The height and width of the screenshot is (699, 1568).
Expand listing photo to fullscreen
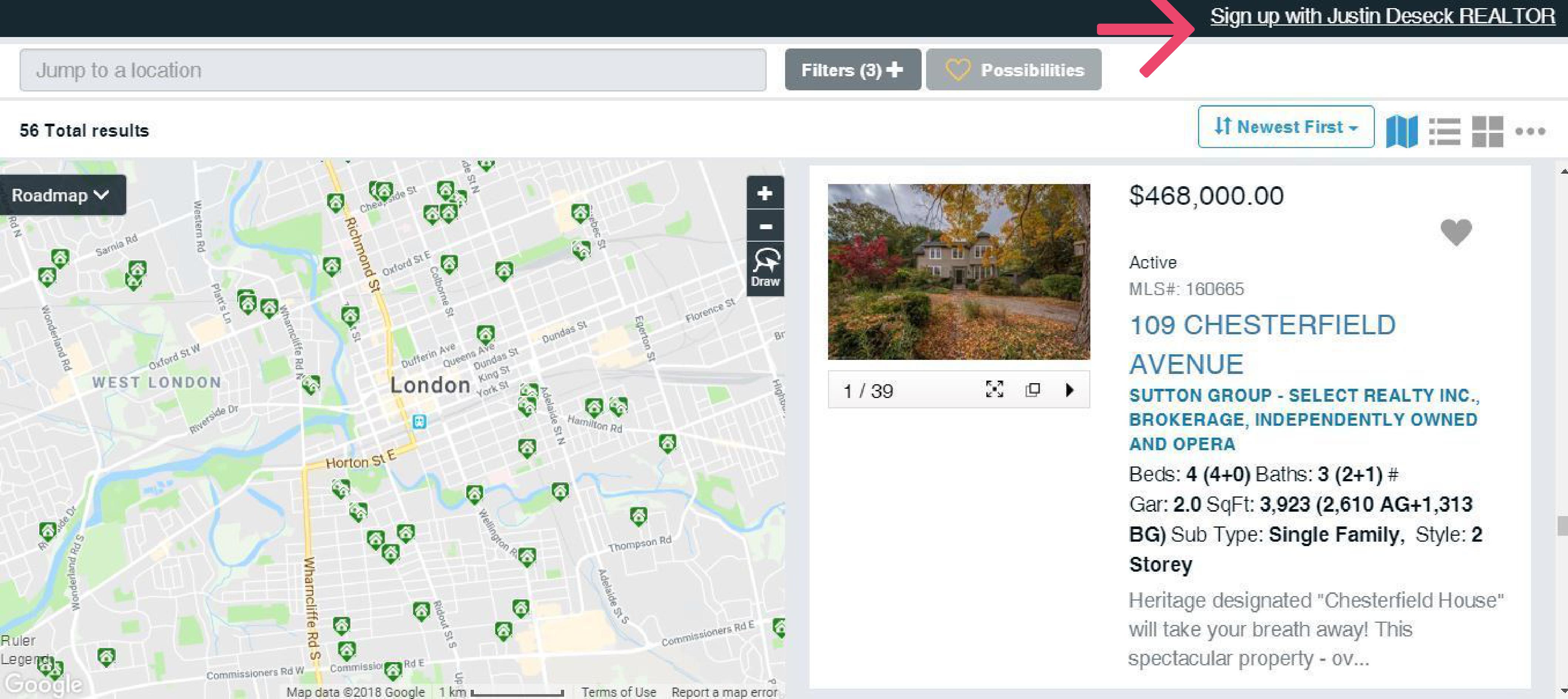994,389
